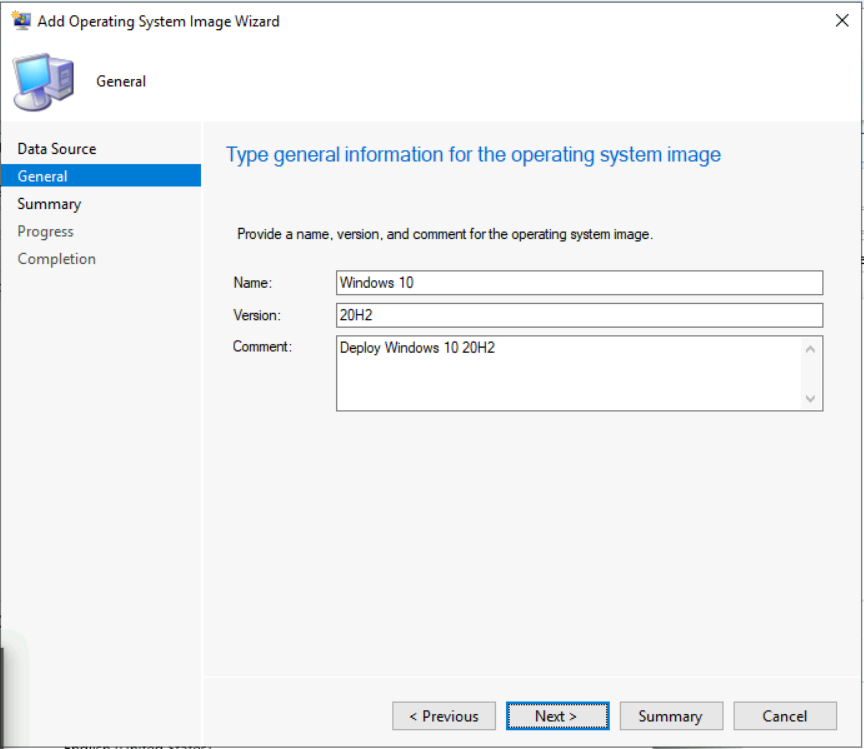Select the Progress step in the sidebar
The height and width of the screenshot is (749, 864).
(45, 231)
